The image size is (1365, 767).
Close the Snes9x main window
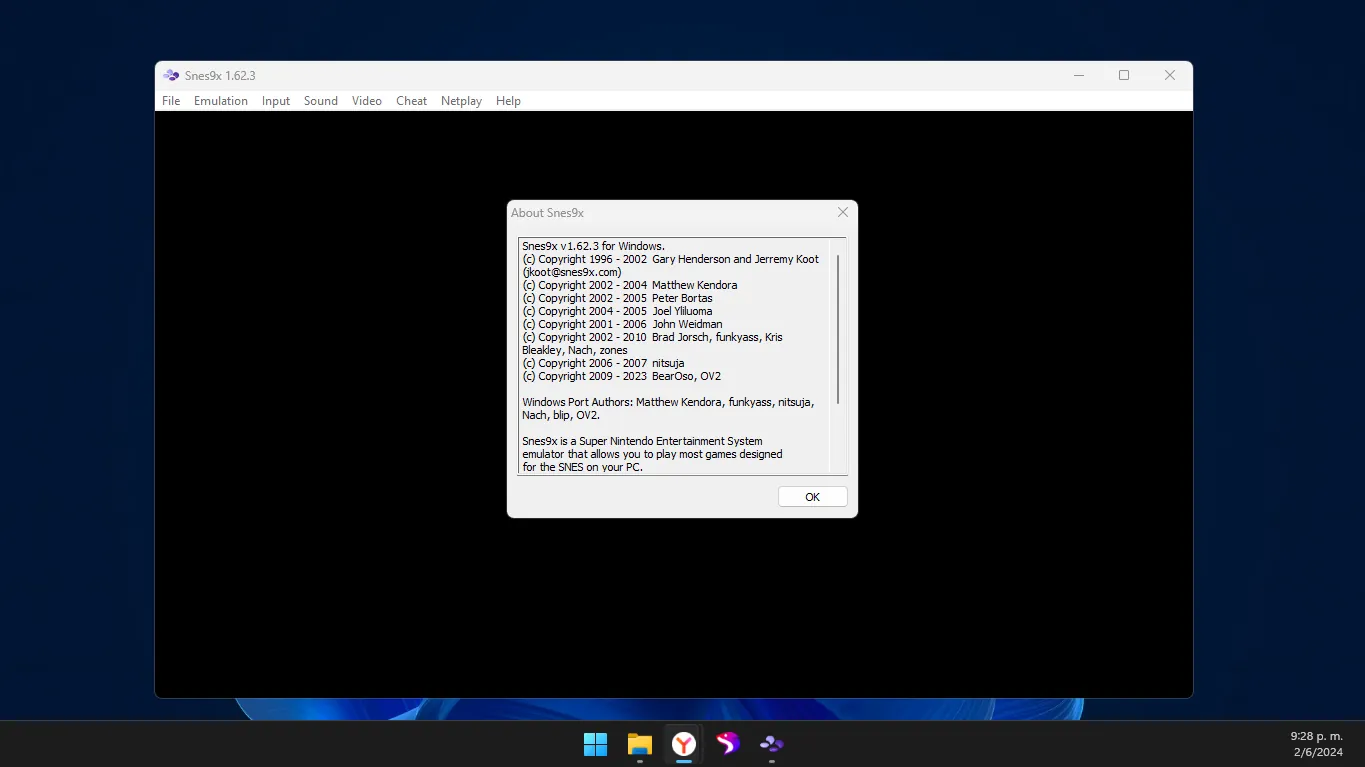1169,75
